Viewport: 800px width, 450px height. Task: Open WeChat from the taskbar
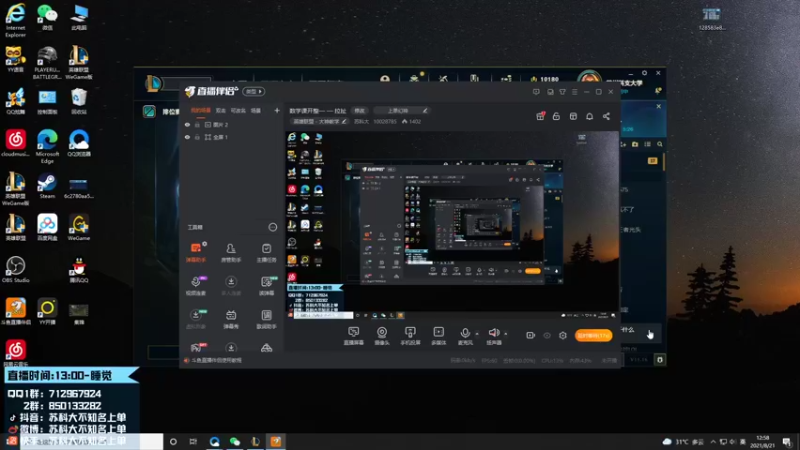click(235, 441)
